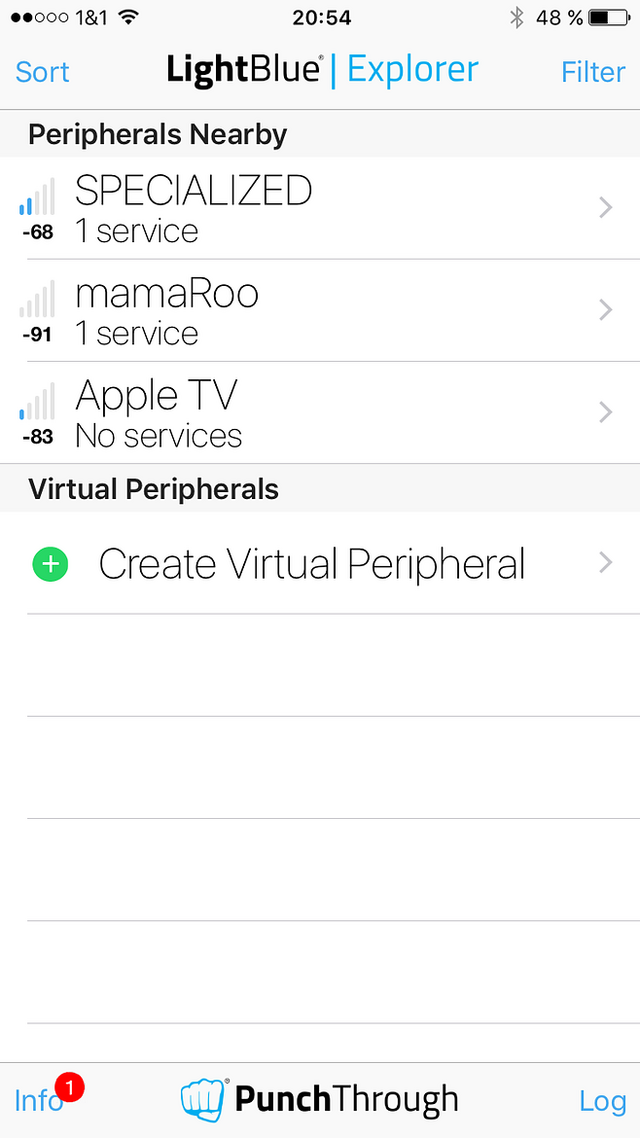This screenshot has height=1138, width=640.
Task: Open SPECIALIZED peripheral via its chevron
Action: pos(606,208)
